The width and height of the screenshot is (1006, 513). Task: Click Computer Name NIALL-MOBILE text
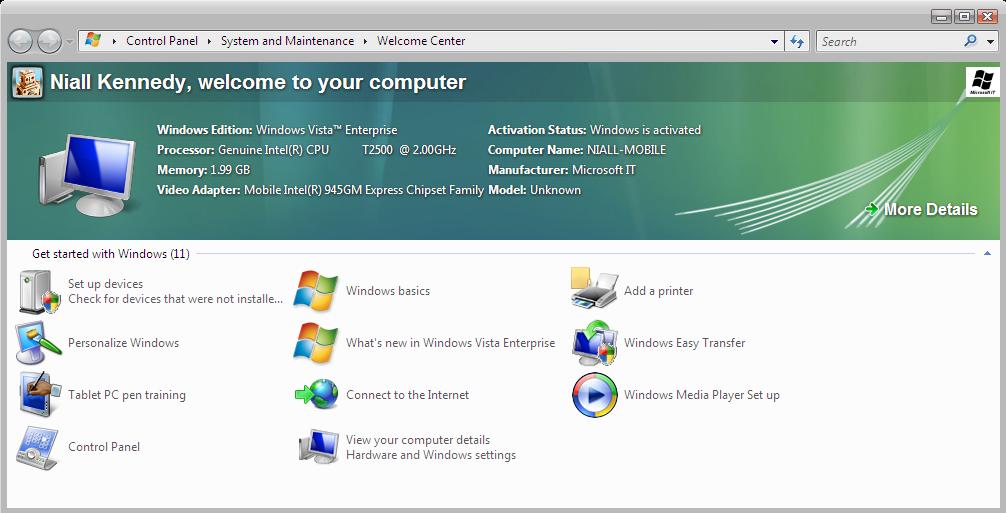point(577,150)
